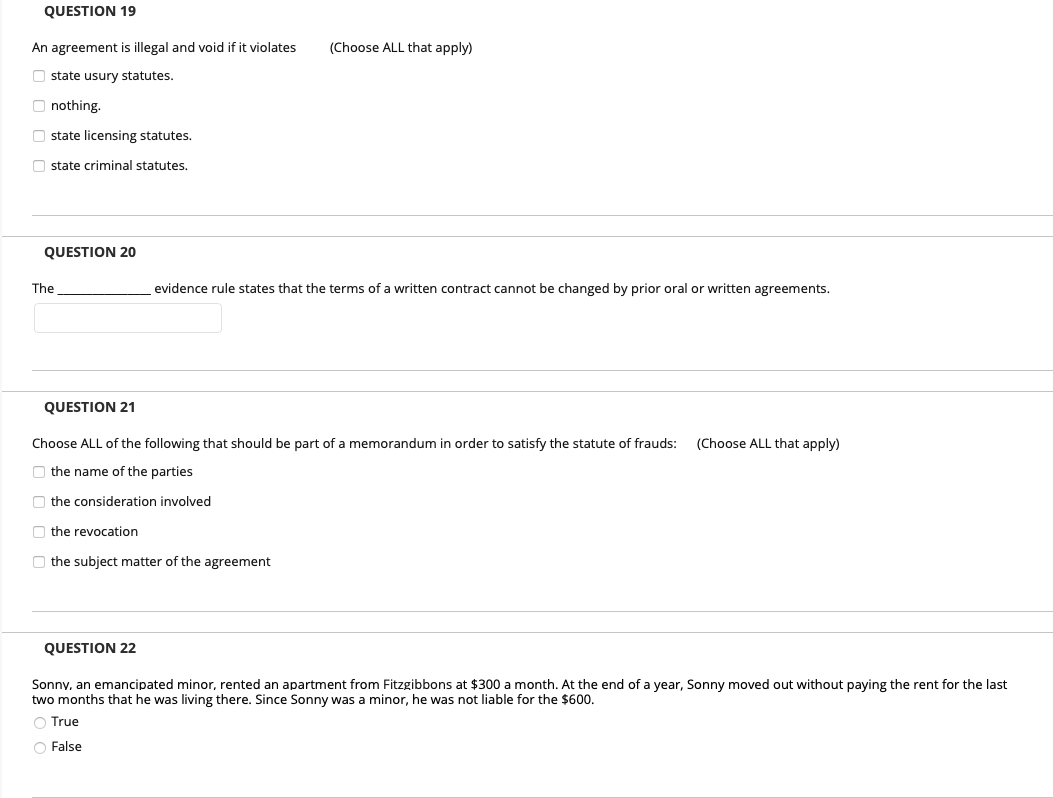Image resolution: width=1053 pixels, height=798 pixels.
Task: Click the statute of frauds question text
Action: tap(354, 443)
